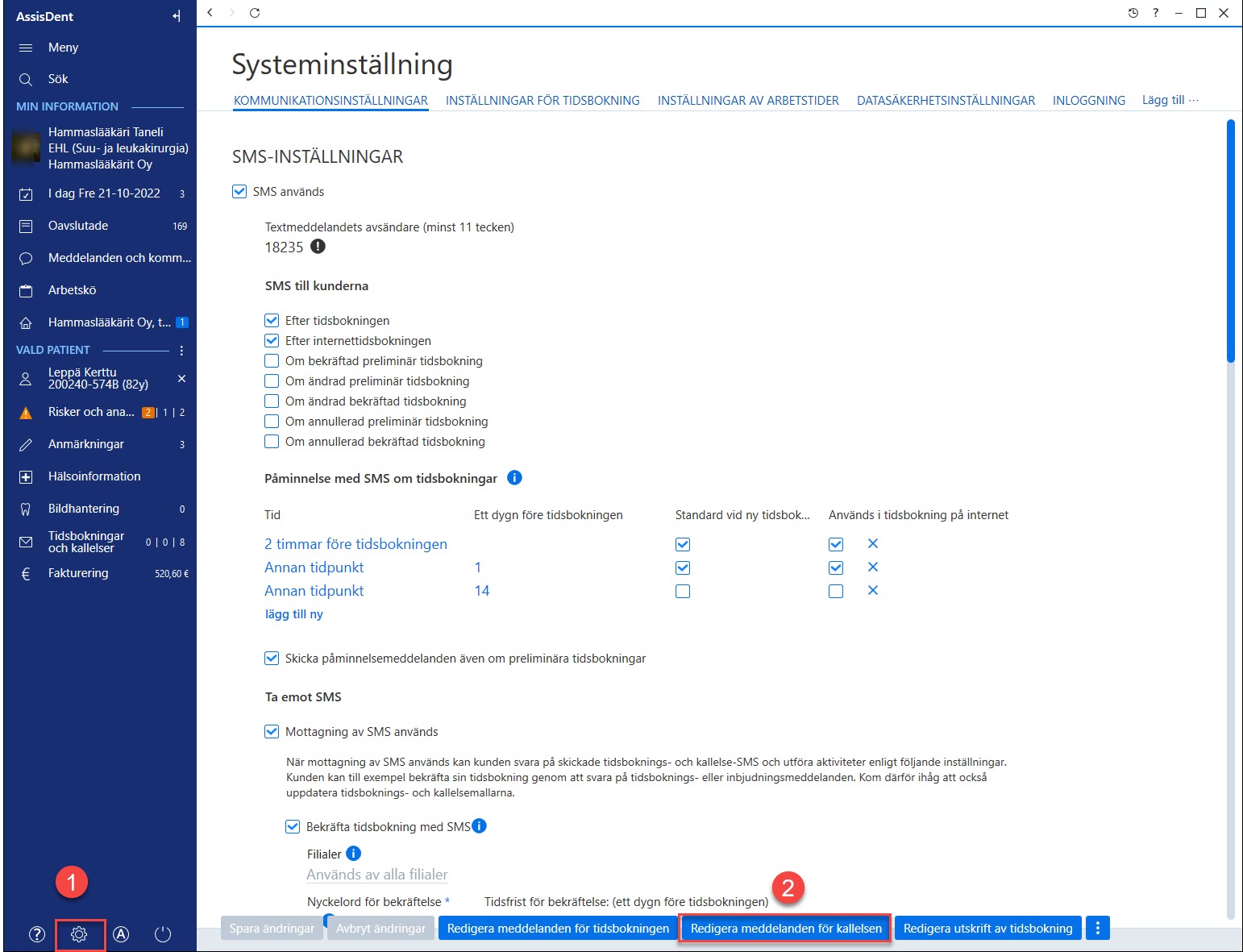The height and width of the screenshot is (952, 1243).
Task: Open Meddelanden och kommentarer speech bubble
Action: coord(26,259)
